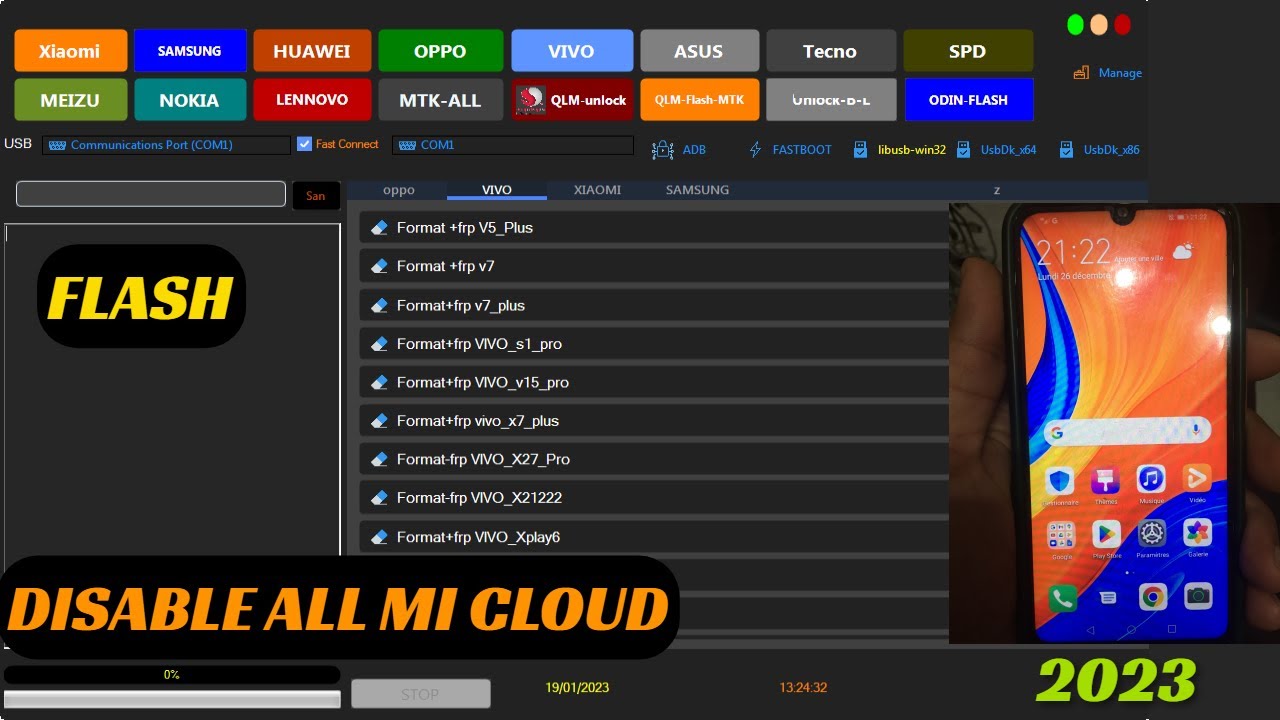Viewport: 1280px width, 720px height.
Task: Open the COM1 port dropdown
Action: pyautogui.click(x=513, y=145)
